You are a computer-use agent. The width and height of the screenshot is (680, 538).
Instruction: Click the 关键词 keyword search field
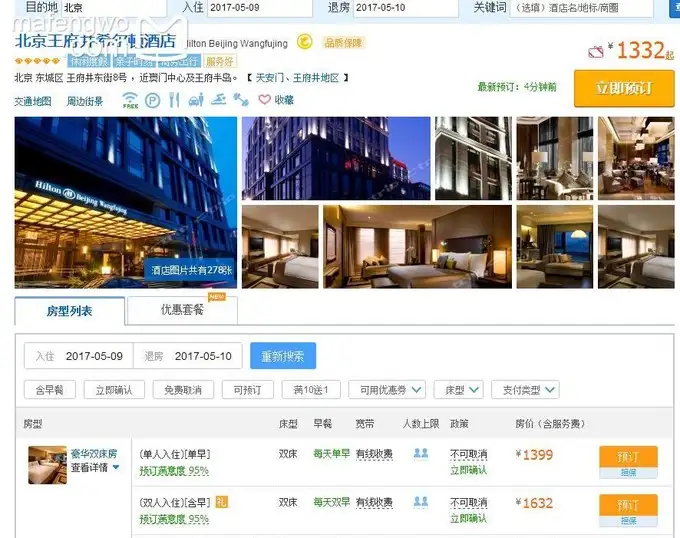(x=581, y=7)
